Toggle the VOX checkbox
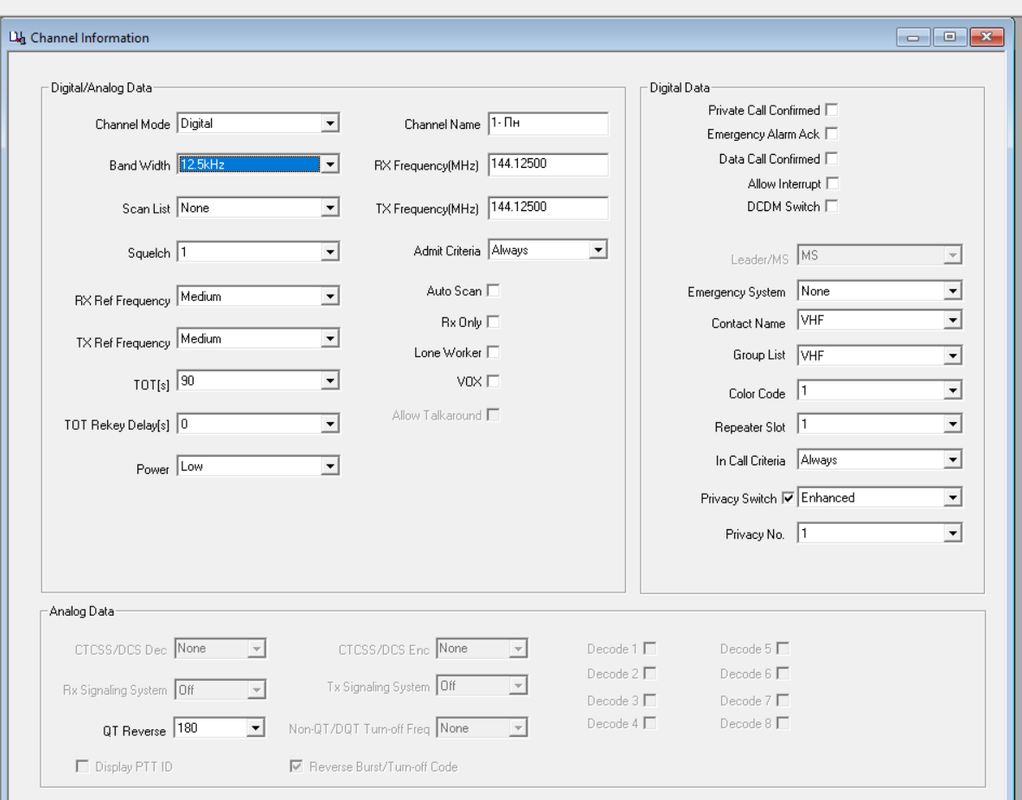This screenshot has width=1022, height=800. pyautogui.click(x=493, y=381)
